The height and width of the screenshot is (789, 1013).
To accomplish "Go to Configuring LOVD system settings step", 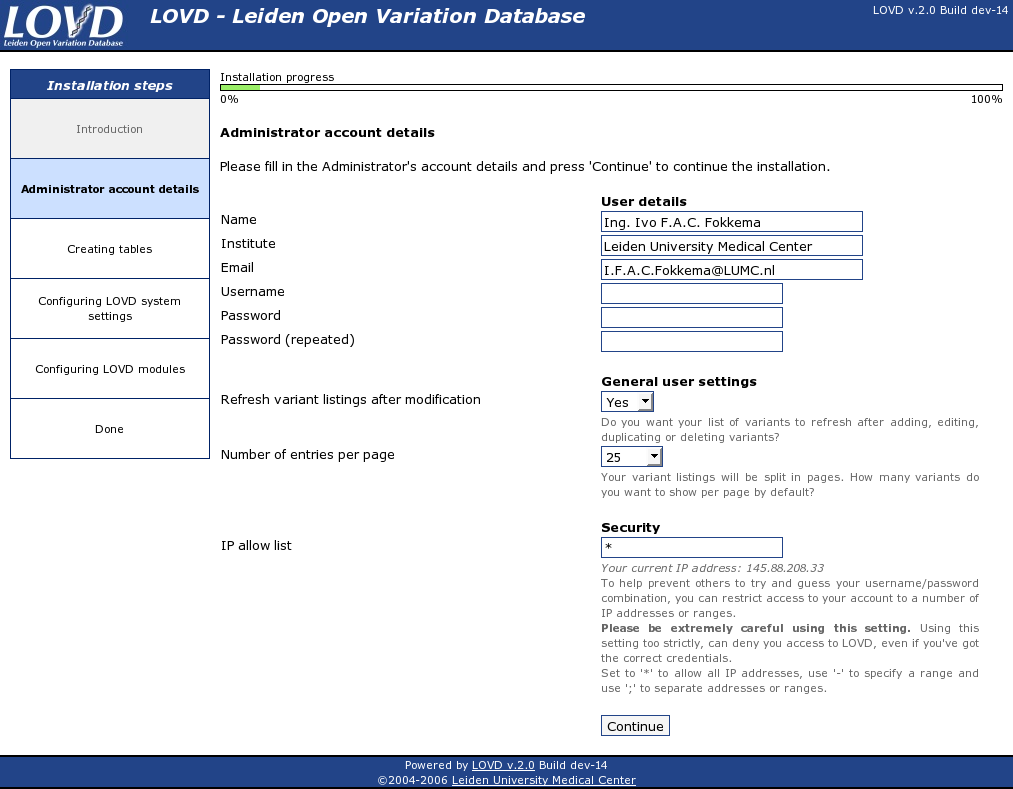I will tap(110, 308).
